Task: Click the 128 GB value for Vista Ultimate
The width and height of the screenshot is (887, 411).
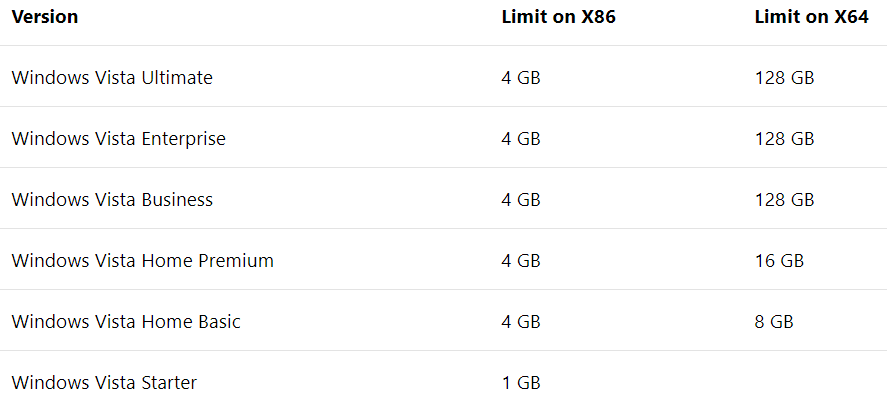Action: pyautogui.click(x=785, y=77)
